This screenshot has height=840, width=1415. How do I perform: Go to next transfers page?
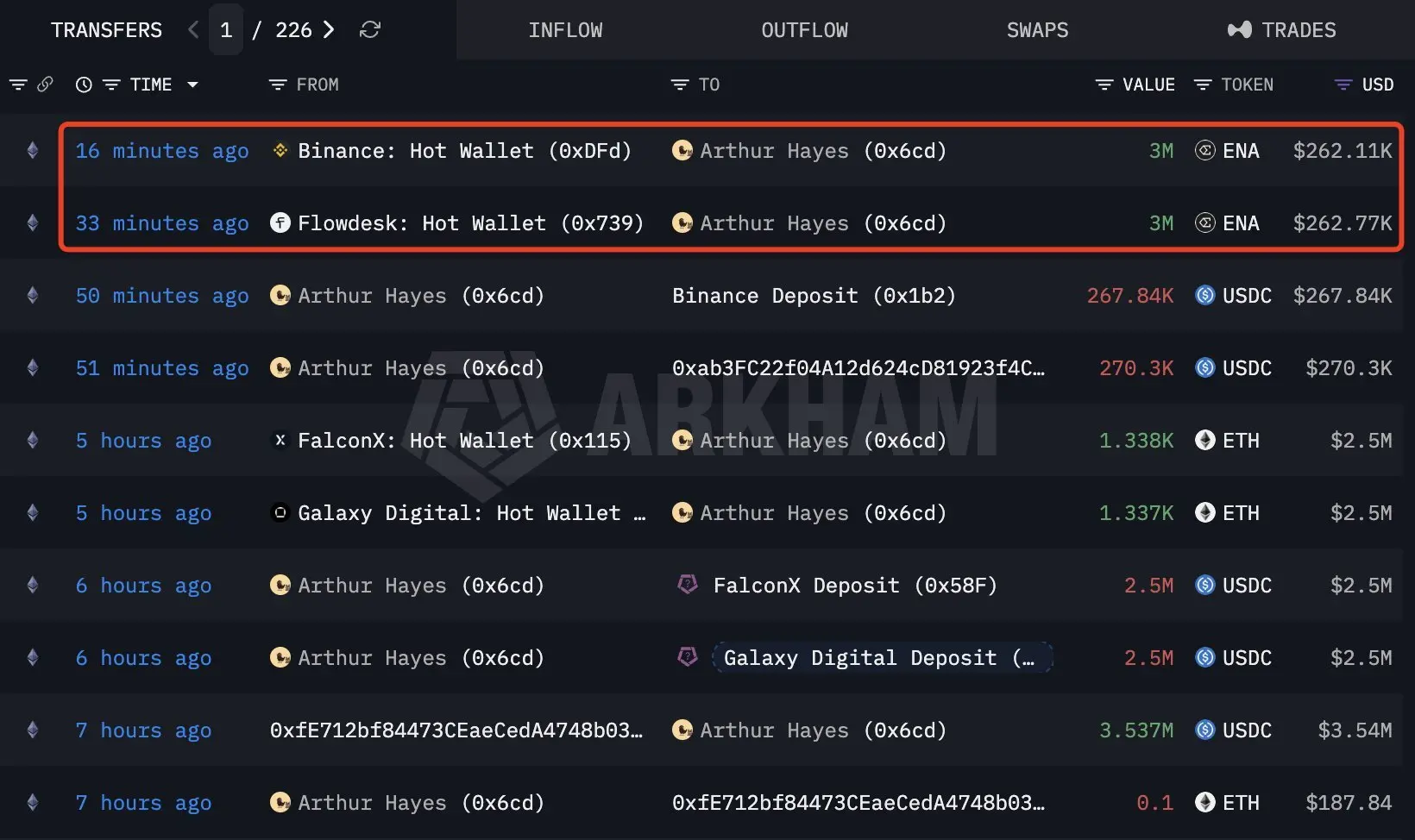tap(329, 30)
